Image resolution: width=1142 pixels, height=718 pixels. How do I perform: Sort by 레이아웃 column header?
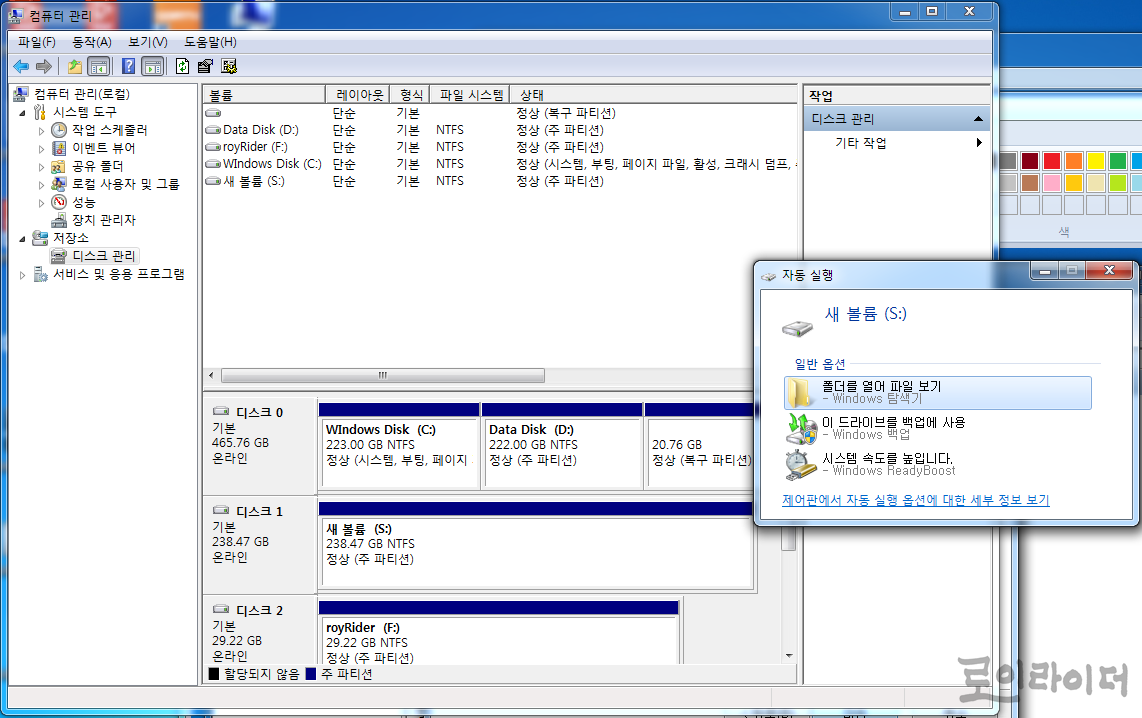358,95
